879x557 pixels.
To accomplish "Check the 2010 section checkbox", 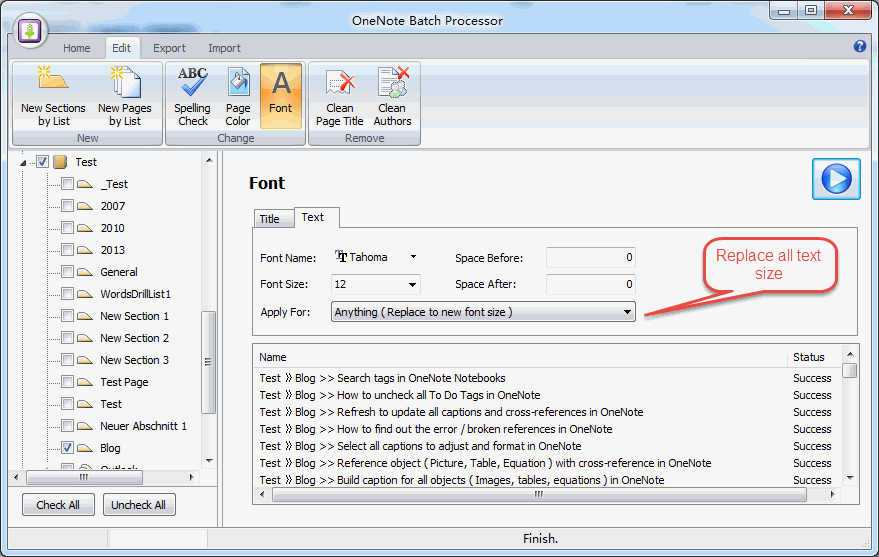I will [67, 228].
